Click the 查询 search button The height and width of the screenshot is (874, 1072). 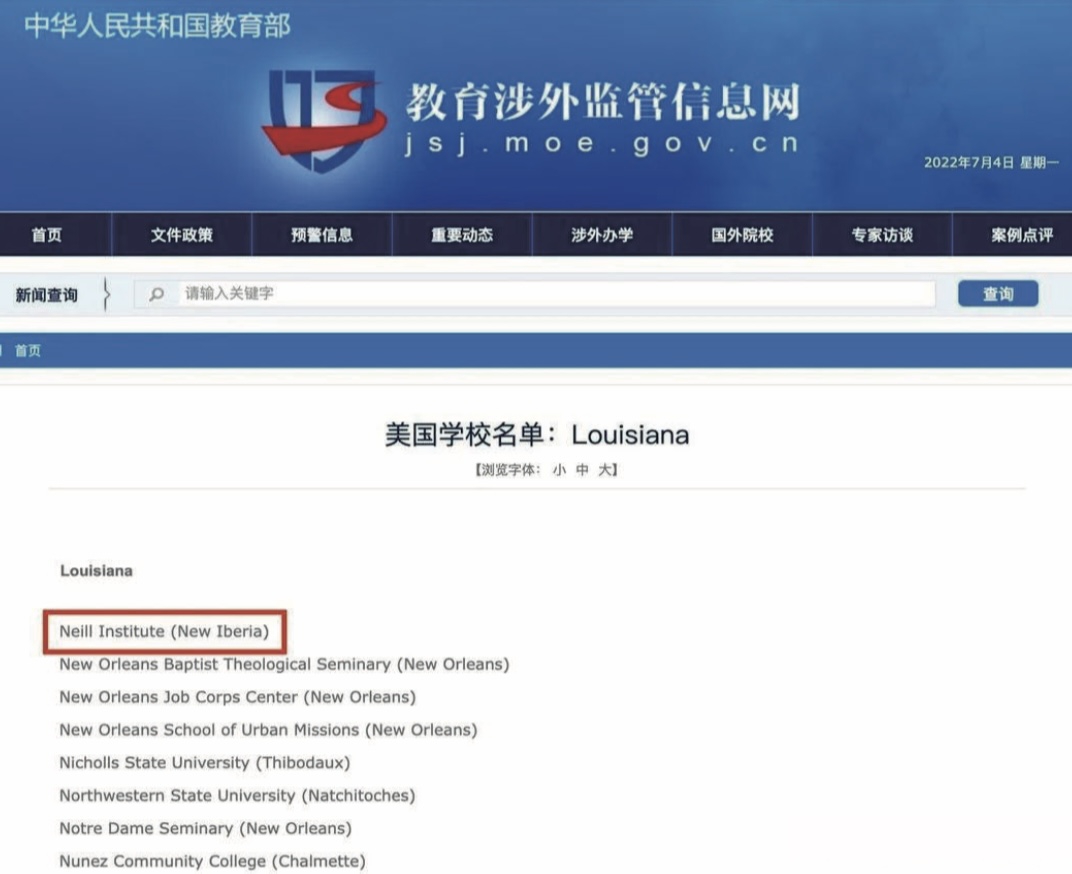tap(998, 293)
